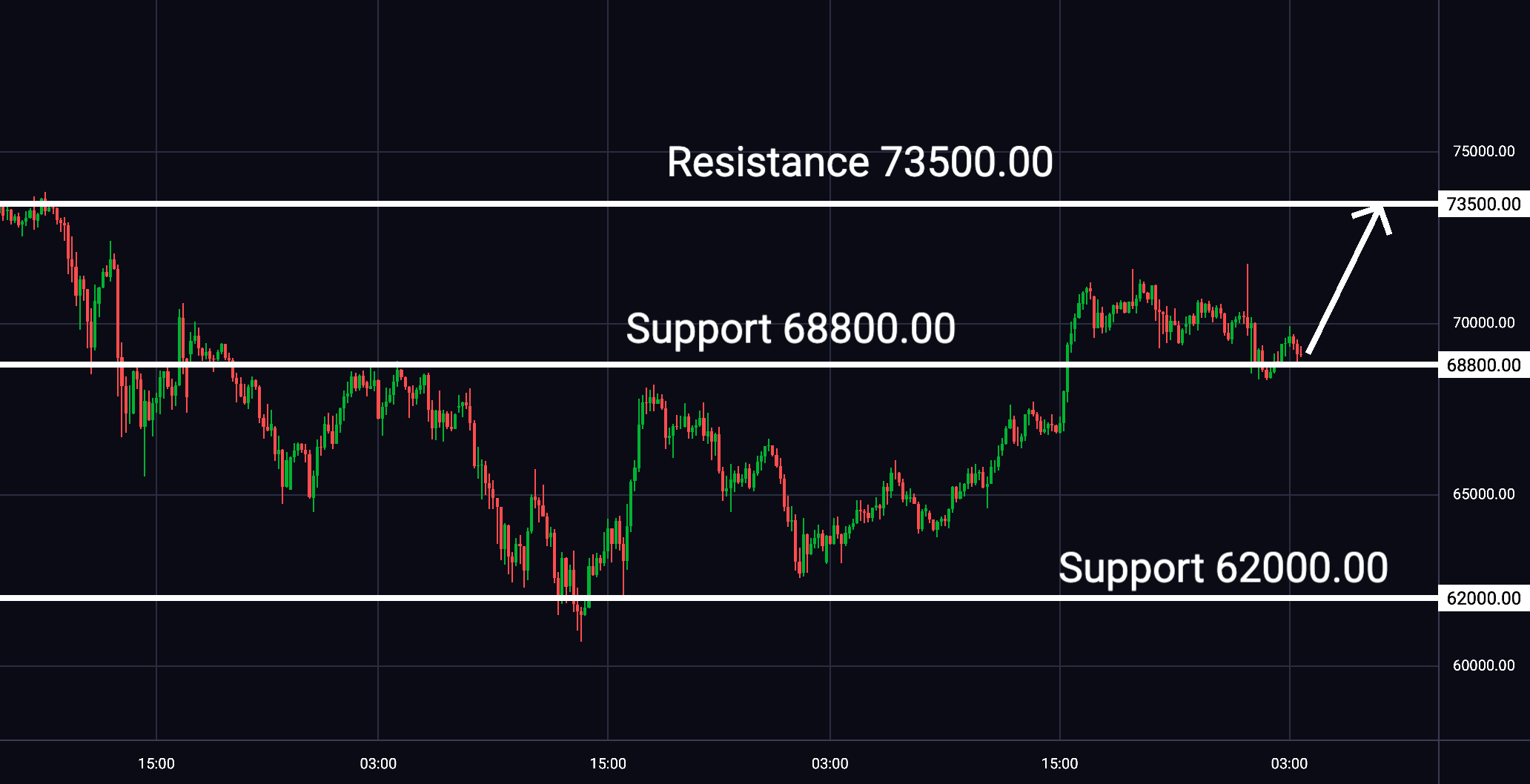Image resolution: width=1530 pixels, height=784 pixels.
Task: Click the 70000.00 price scale tick
Action: click(1483, 322)
